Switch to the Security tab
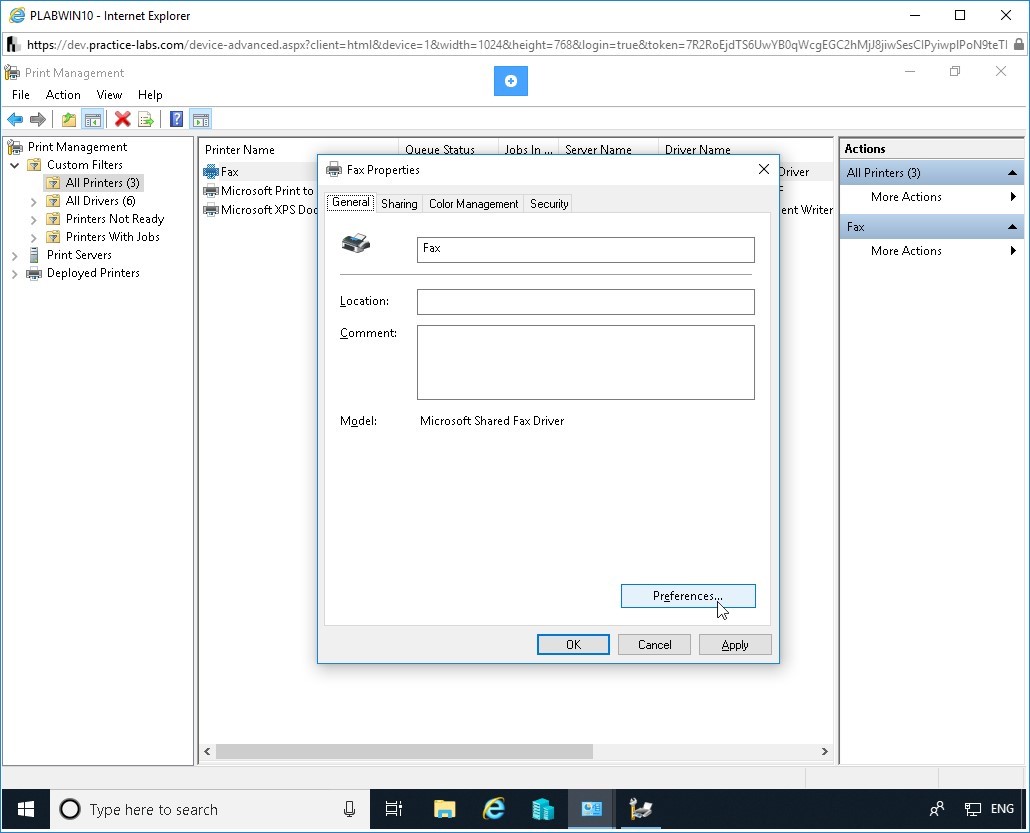Screen dimensions: 1030x833 pyautogui.click(x=549, y=204)
